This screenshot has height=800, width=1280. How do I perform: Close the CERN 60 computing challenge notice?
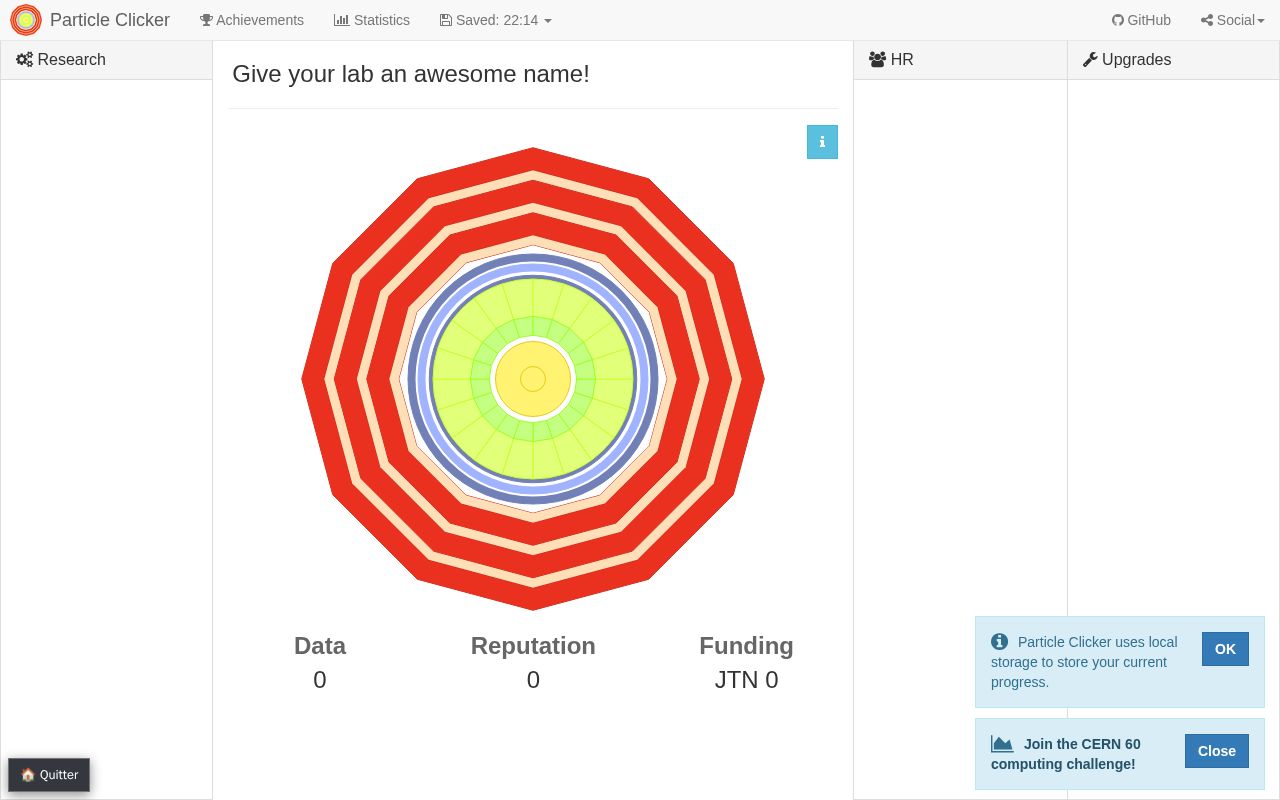(1217, 751)
